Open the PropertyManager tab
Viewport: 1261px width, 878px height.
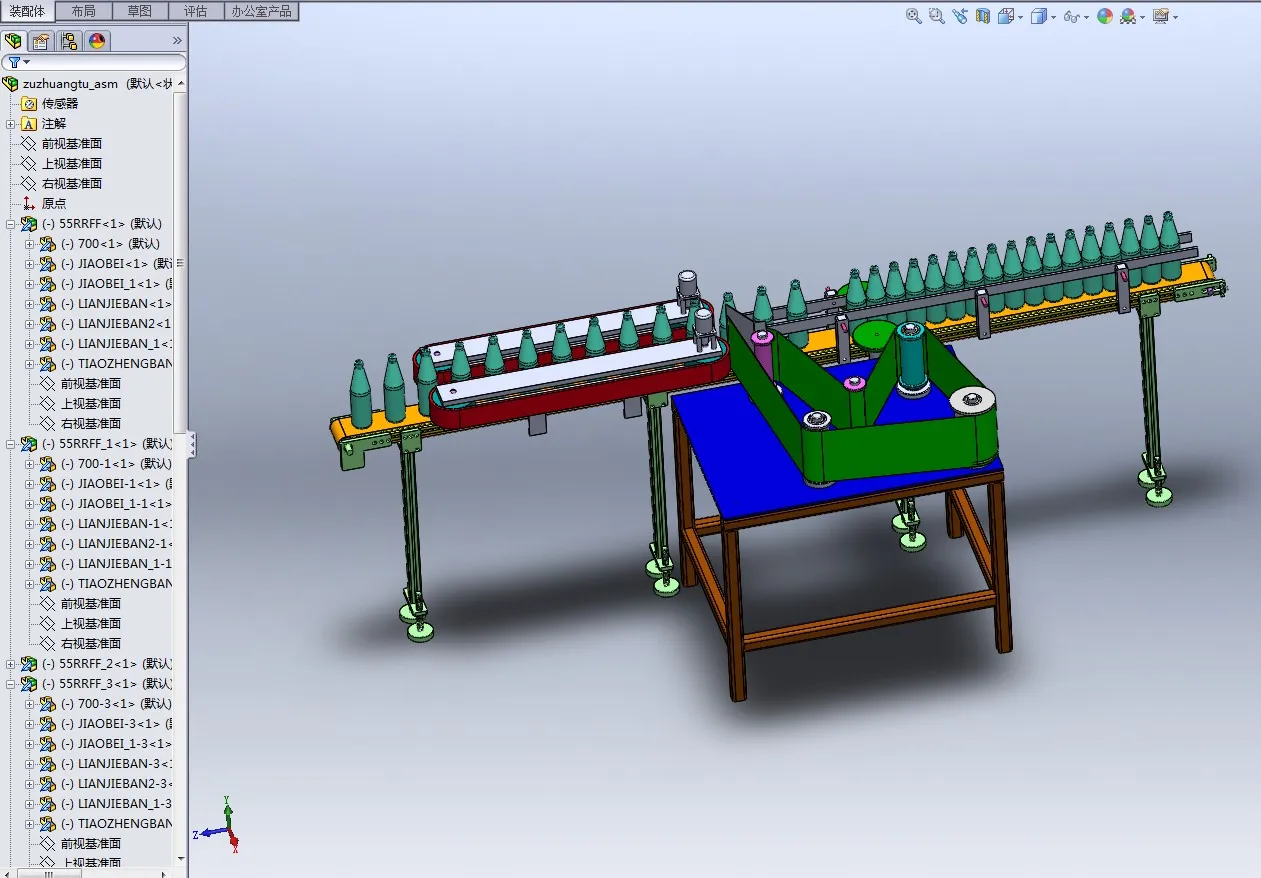(41, 41)
